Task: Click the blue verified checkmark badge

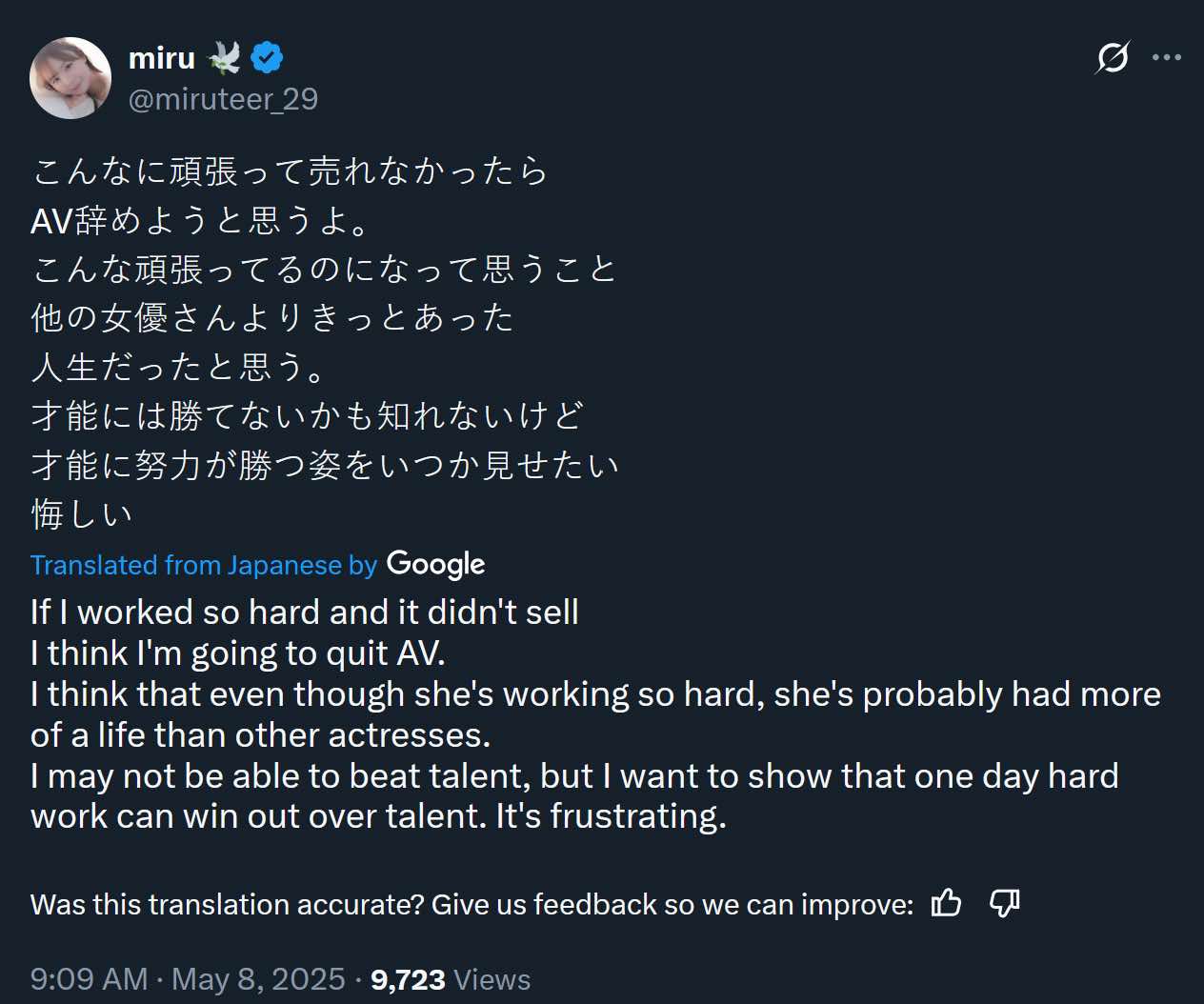Action: pos(267,58)
